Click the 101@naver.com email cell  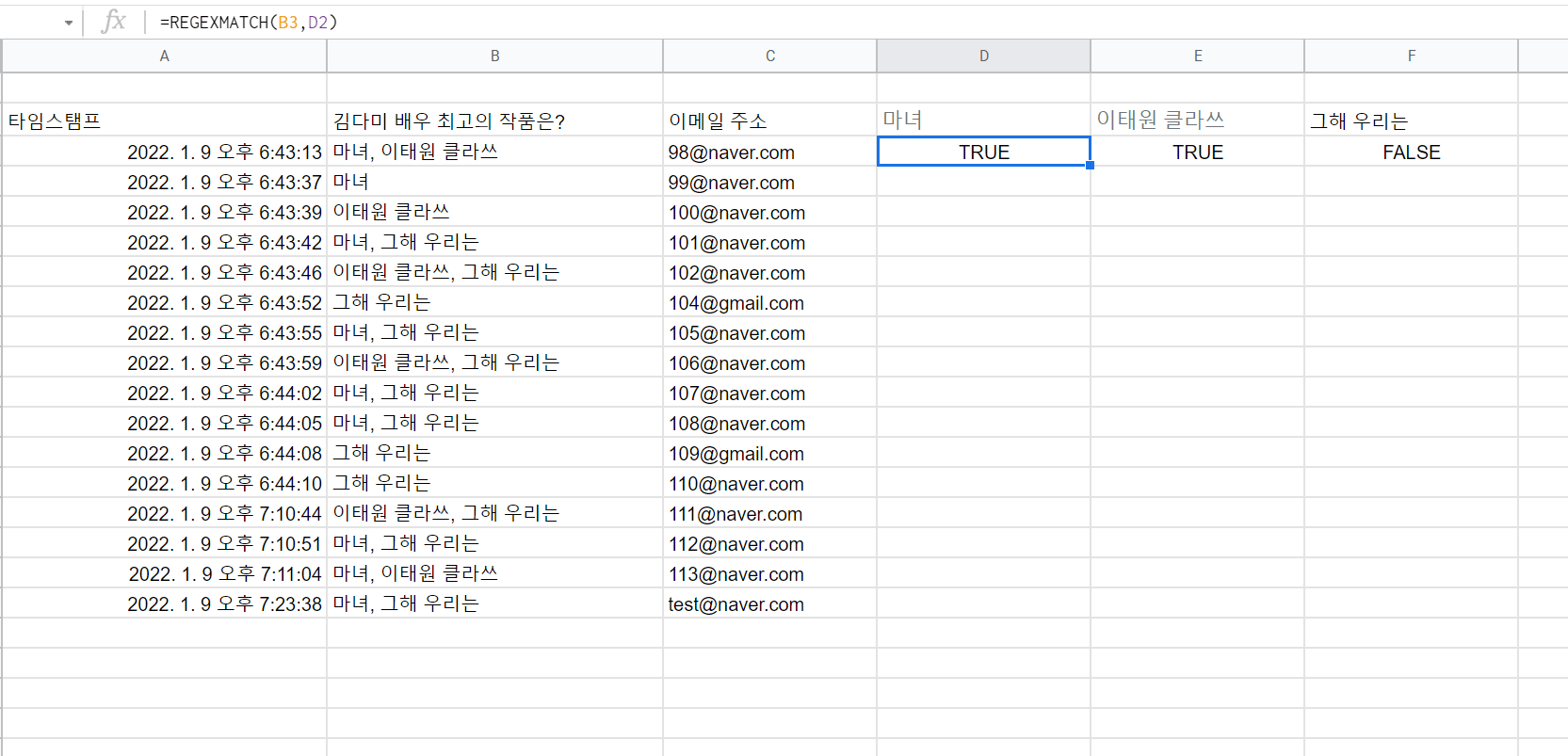pos(769,242)
